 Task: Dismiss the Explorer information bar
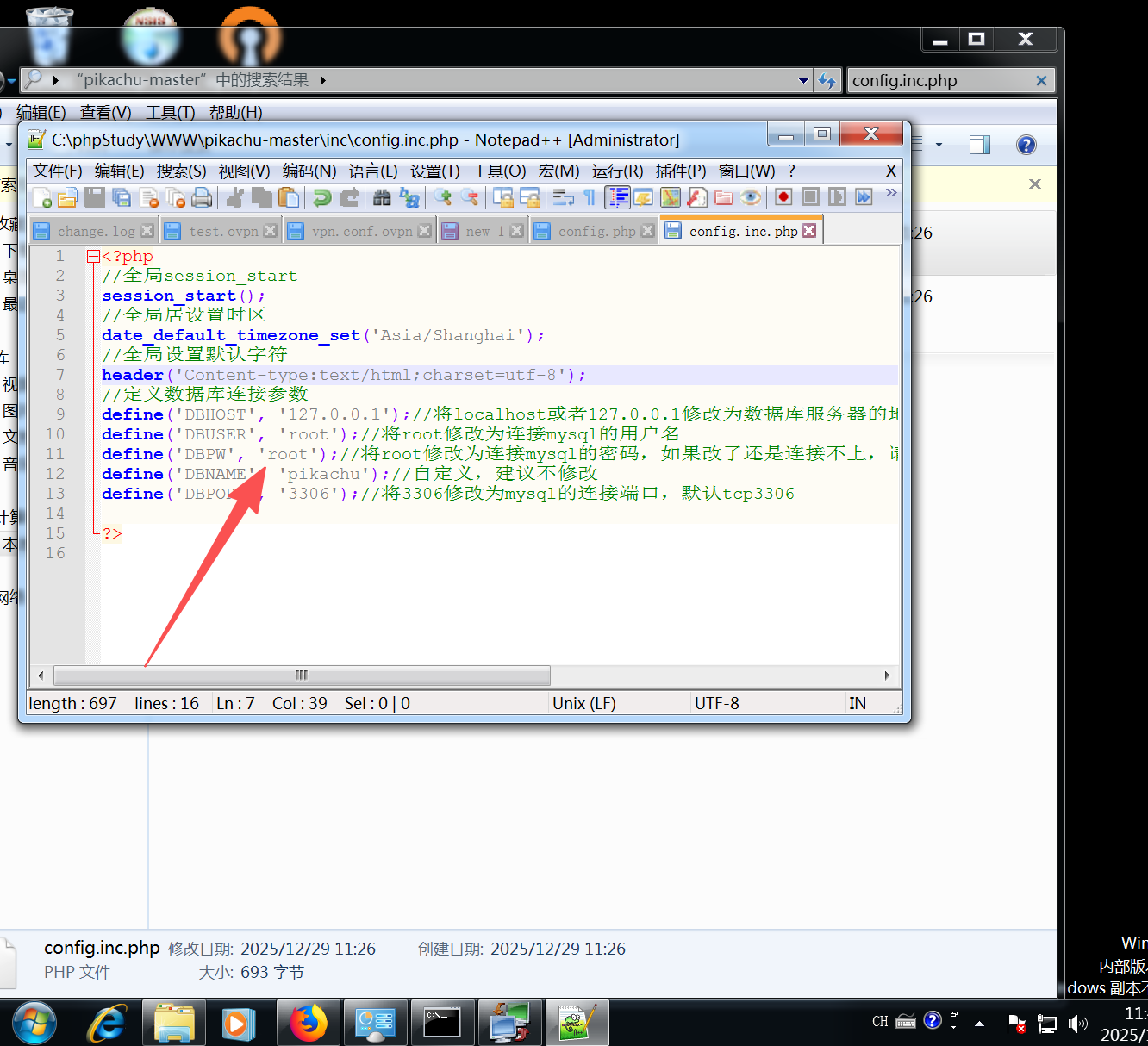click(1035, 184)
